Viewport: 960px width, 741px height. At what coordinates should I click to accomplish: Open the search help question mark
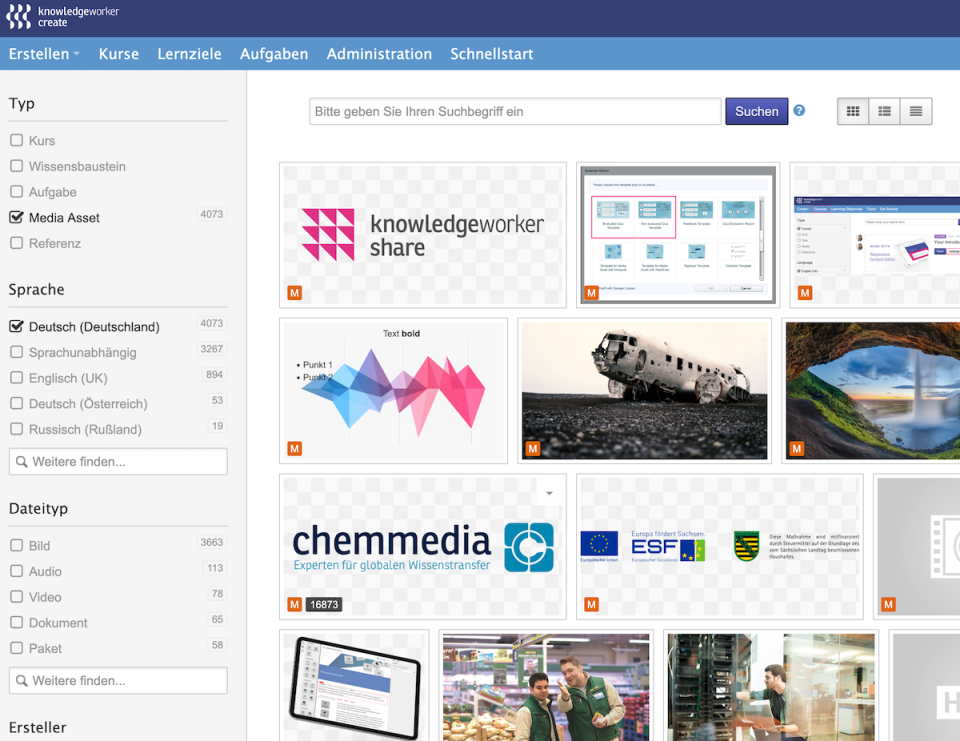coord(799,111)
